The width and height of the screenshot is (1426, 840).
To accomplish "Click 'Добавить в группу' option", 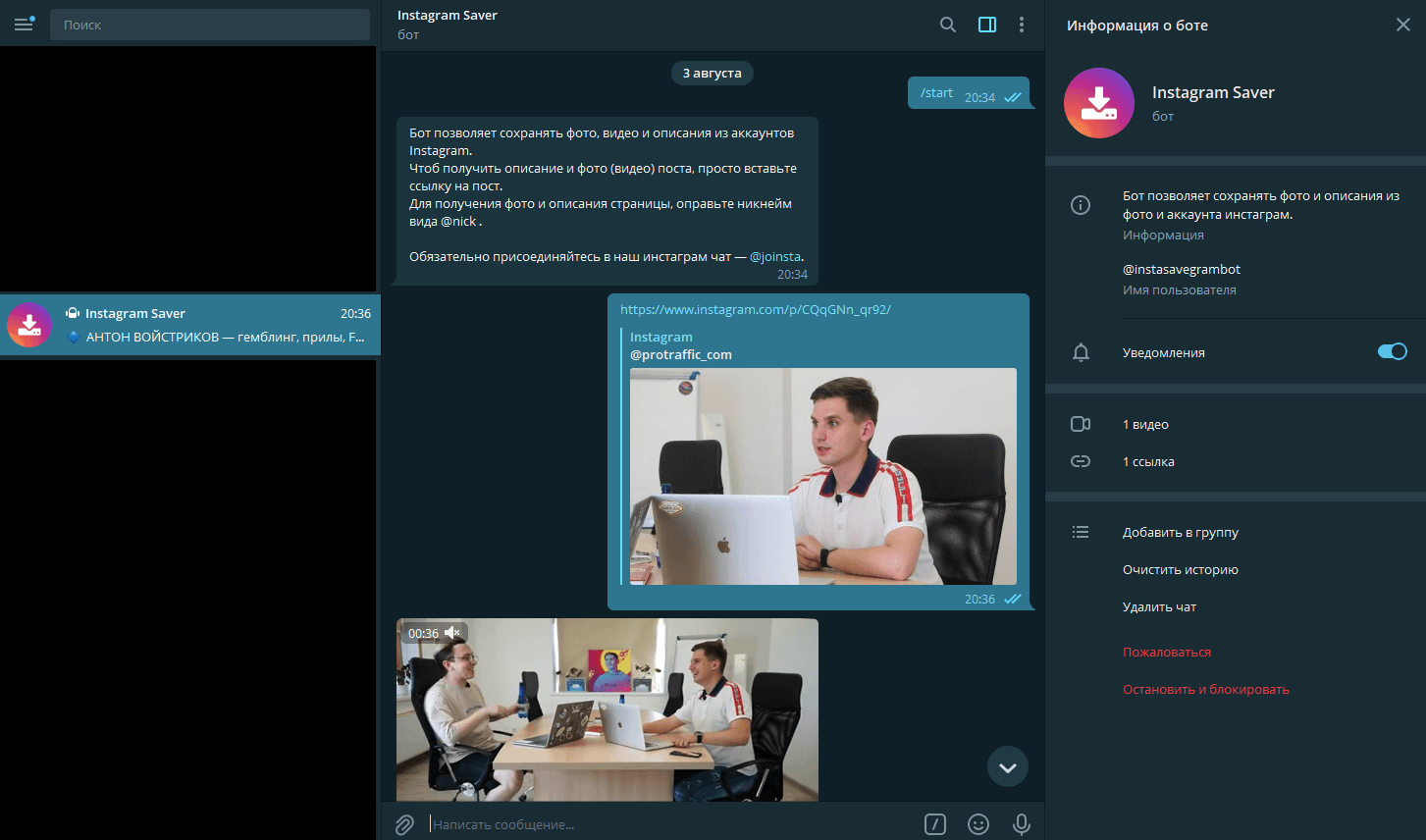I will pyautogui.click(x=1181, y=533).
